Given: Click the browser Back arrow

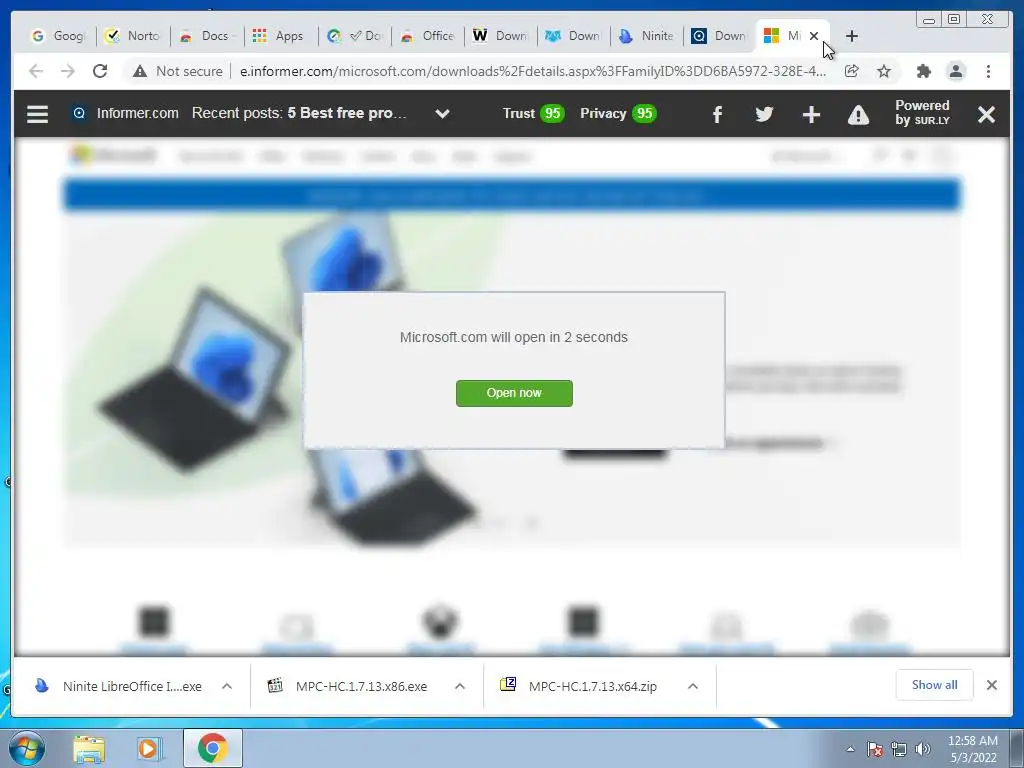Looking at the screenshot, I should (x=36, y=71).
